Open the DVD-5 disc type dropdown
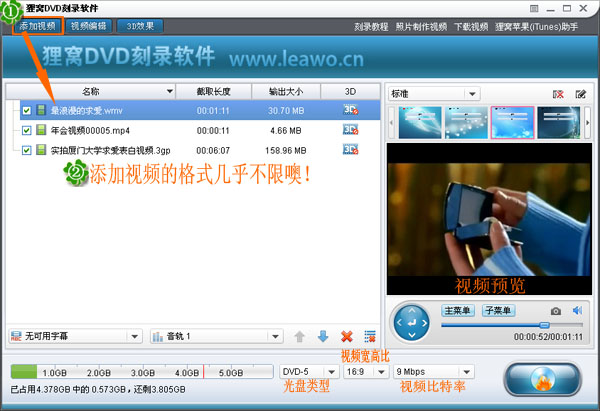The height and width of the screenshot is (411, 600). coord(309,372)
